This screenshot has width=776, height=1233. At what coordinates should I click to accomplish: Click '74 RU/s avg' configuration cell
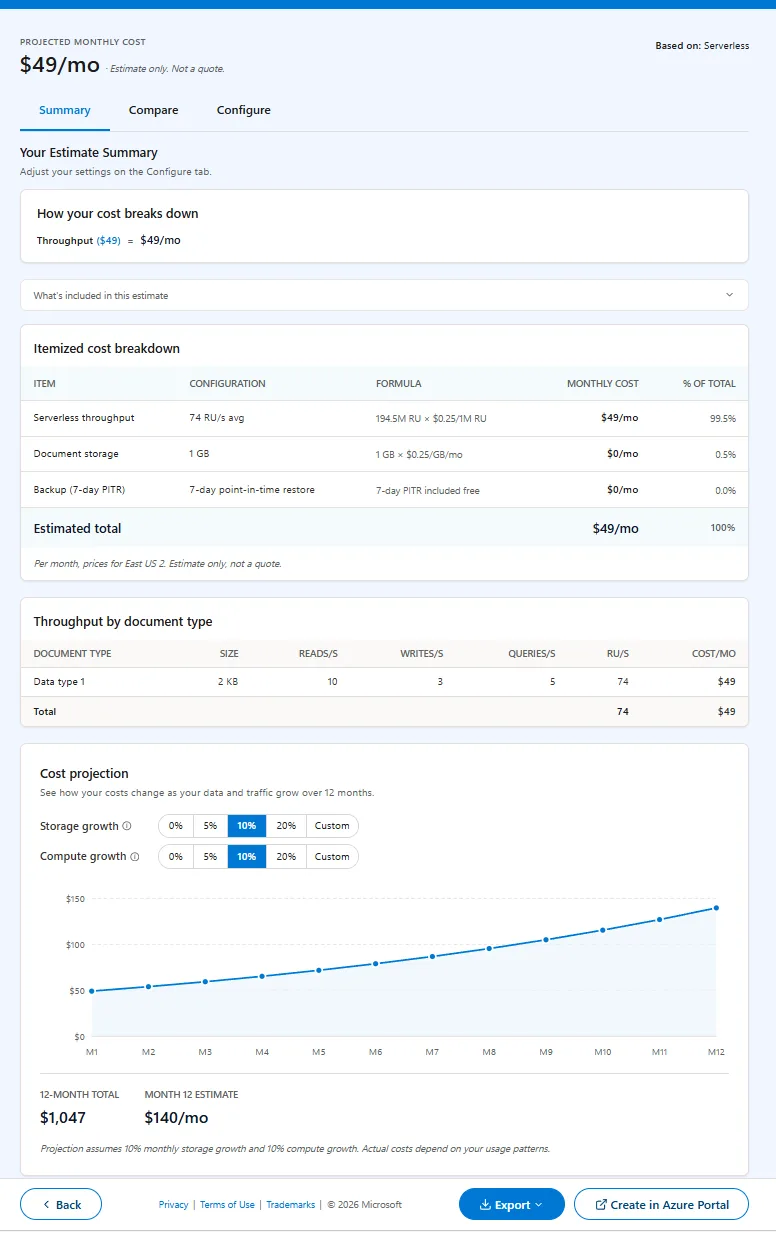[x=217, y=418]
